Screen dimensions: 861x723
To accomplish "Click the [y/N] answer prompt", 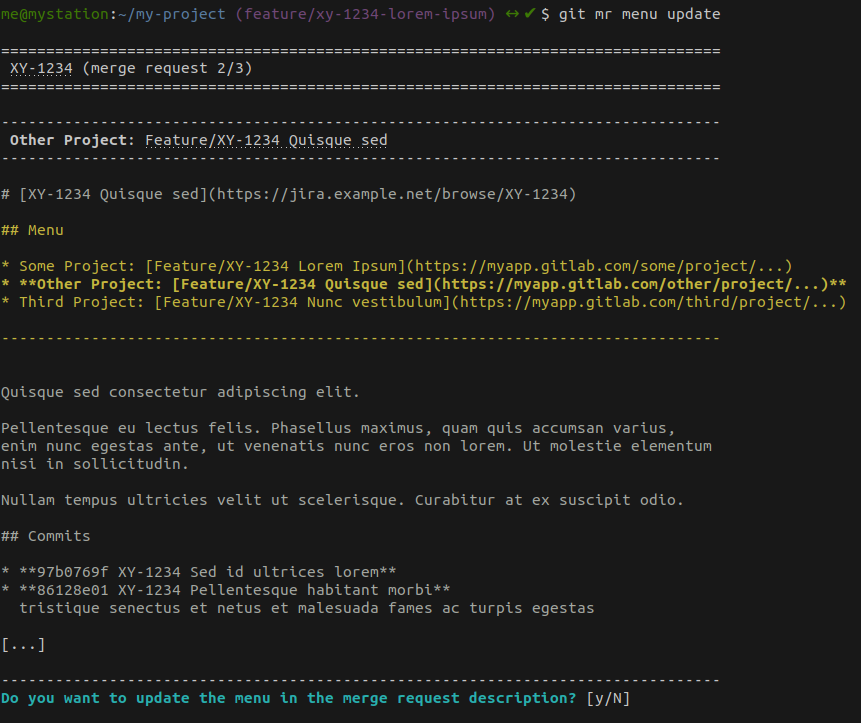I will [608, 698].
